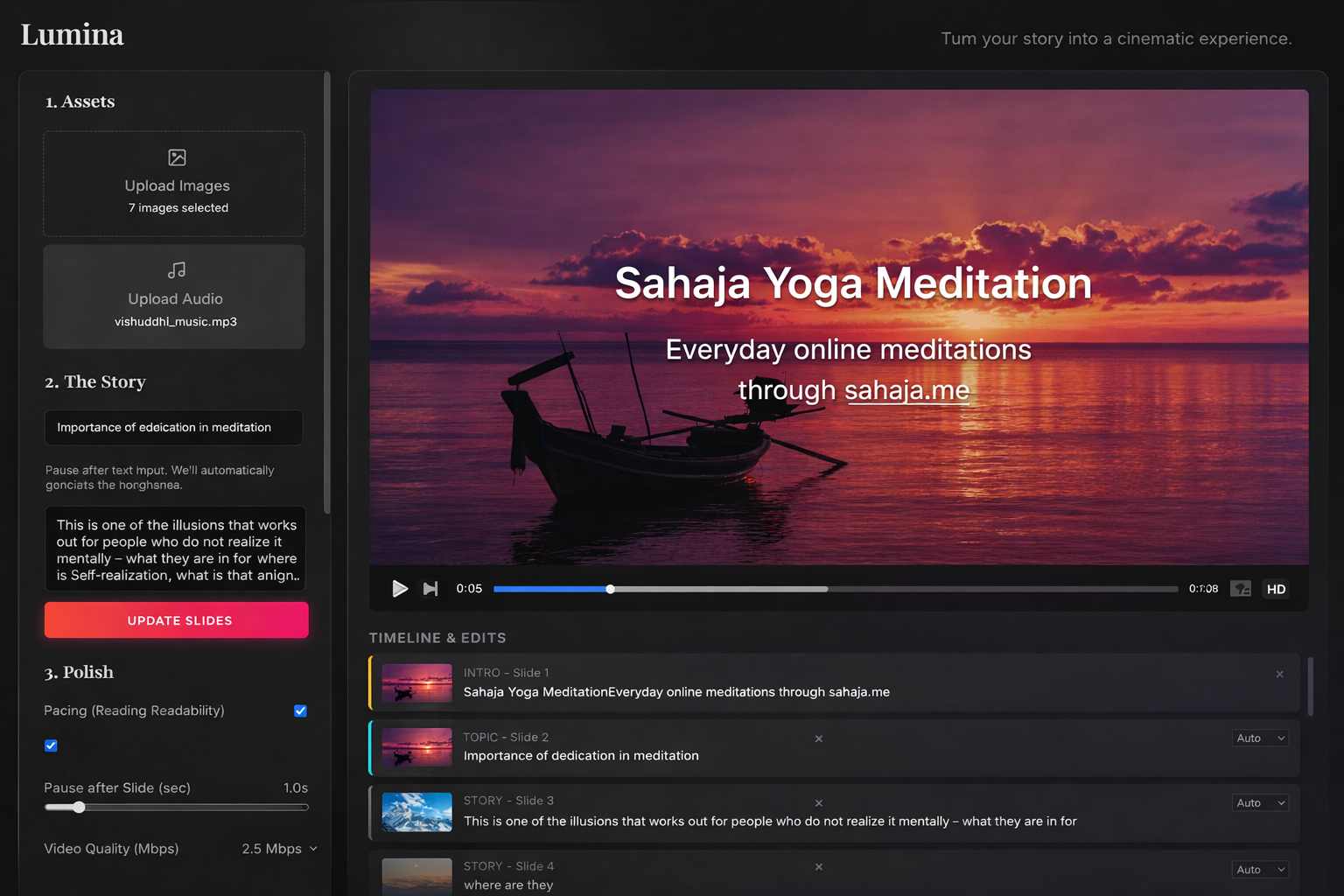Open the Video Quality 2.5 Mbps dropdown
The image size is (1344, 896).
tap(280, 849)
